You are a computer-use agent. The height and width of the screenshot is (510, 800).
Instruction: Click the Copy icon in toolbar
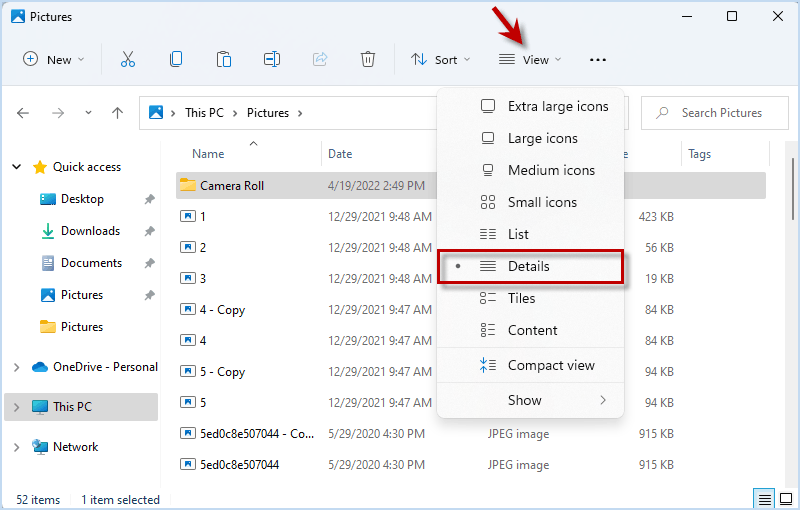point(176,60)
